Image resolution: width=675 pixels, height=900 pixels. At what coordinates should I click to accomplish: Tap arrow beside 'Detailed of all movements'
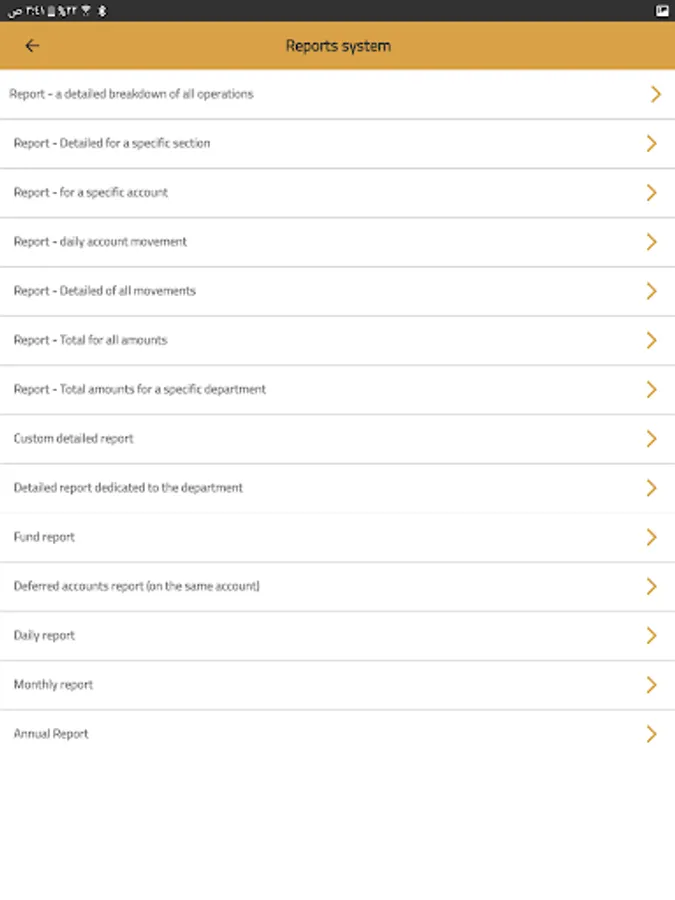652,291
